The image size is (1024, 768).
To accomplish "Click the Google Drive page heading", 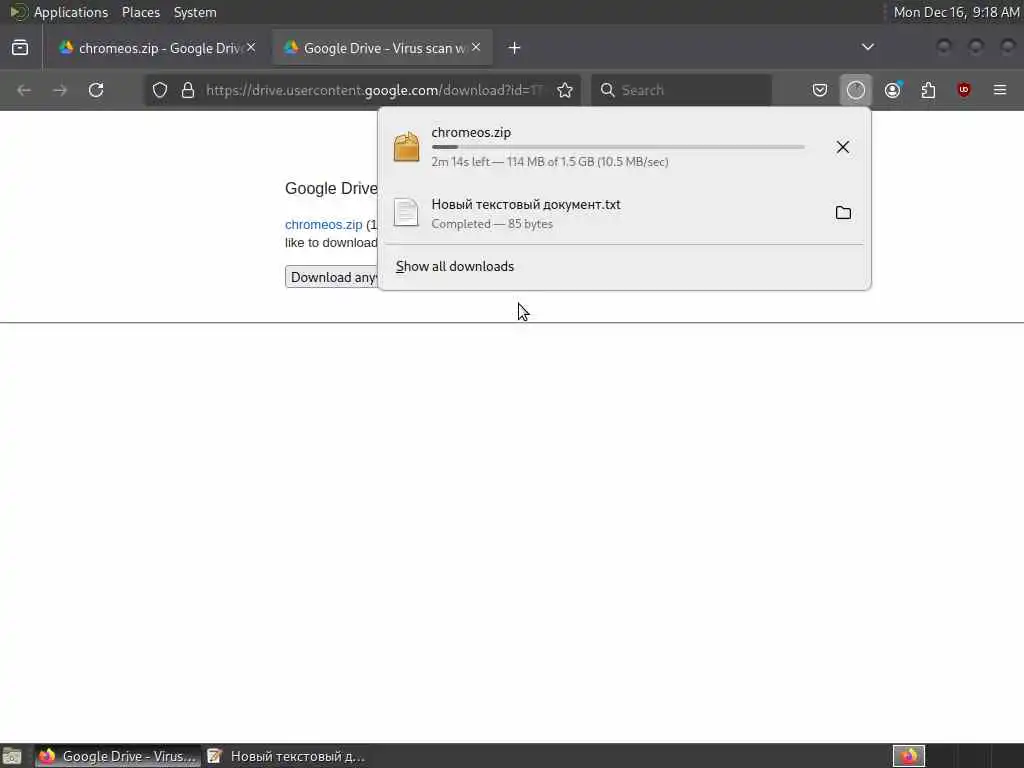I will click(331, 188).
